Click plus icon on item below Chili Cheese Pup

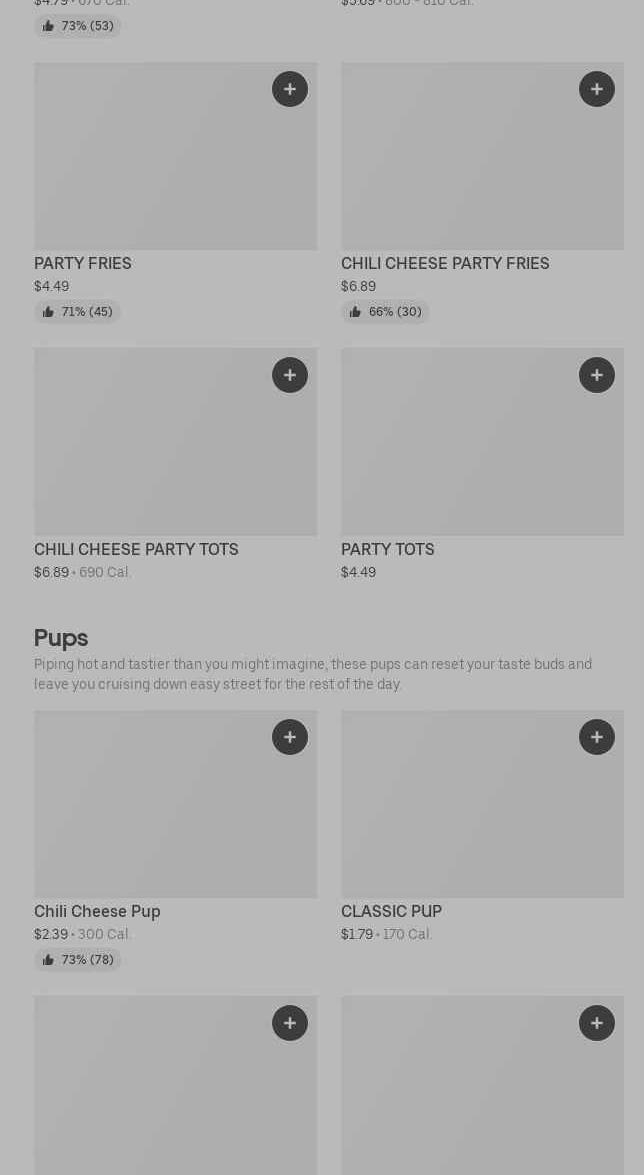click(290, 1023)
